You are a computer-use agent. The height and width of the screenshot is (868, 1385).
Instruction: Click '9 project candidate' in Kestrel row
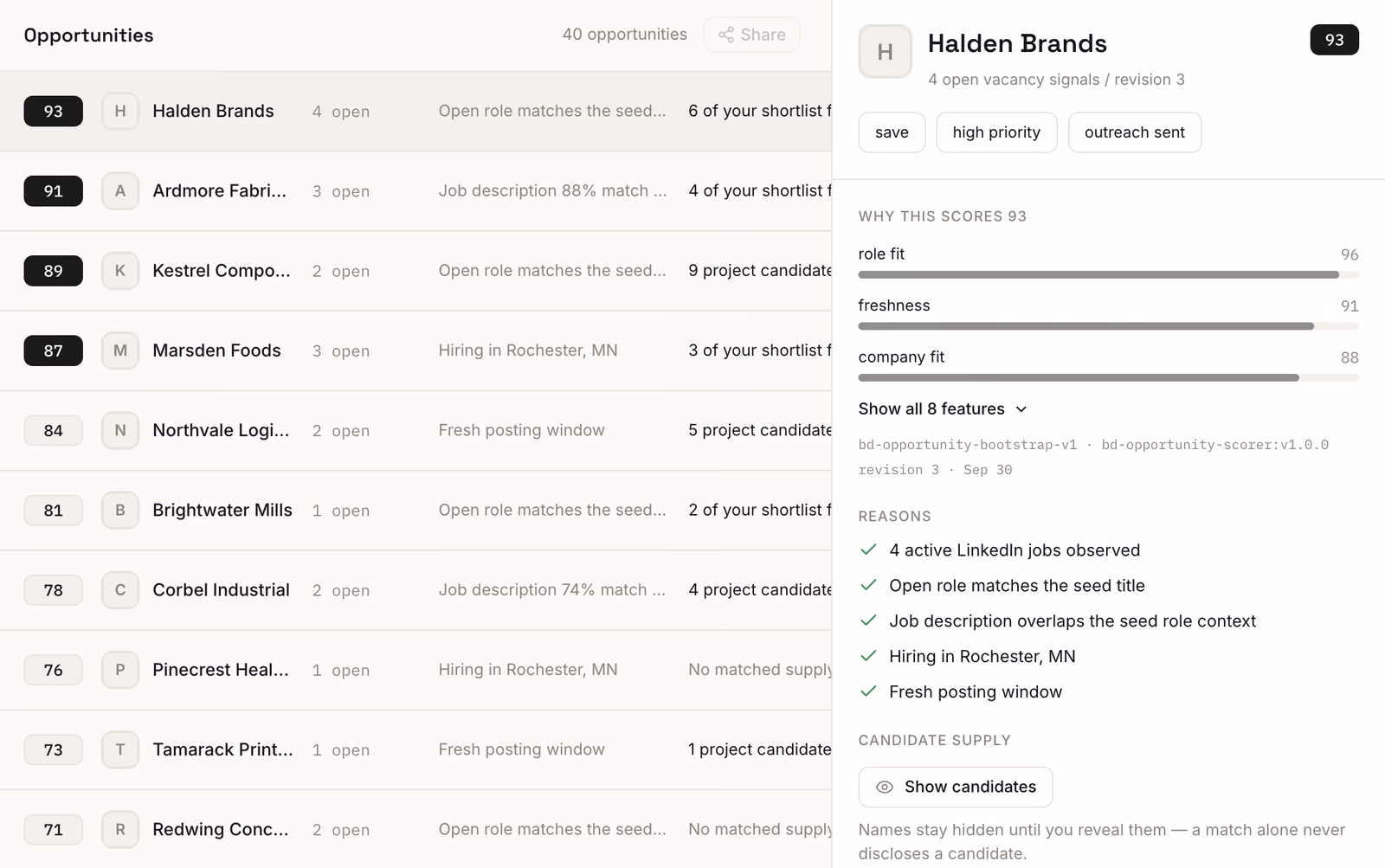click(760, 271)
